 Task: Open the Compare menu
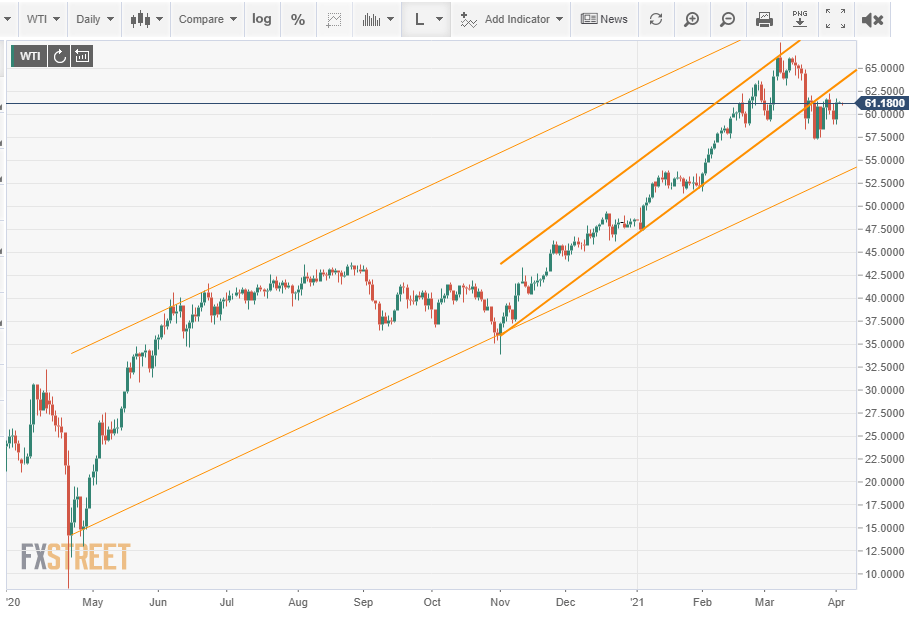[x=207, y=19]
